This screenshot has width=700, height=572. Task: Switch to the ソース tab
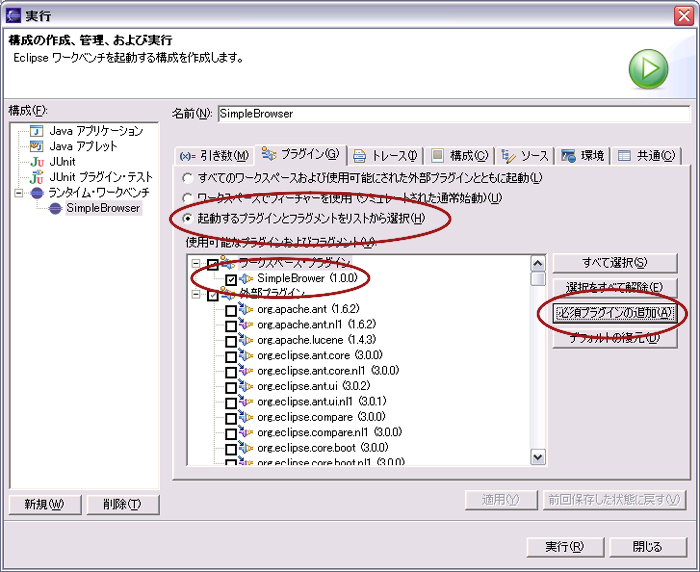coord(525,156)
